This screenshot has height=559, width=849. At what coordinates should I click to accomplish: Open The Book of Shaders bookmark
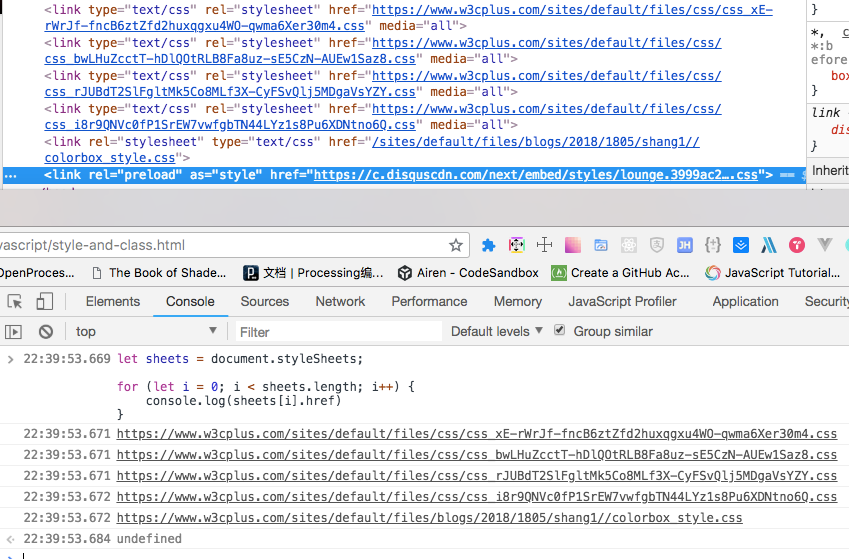point(159,273)
